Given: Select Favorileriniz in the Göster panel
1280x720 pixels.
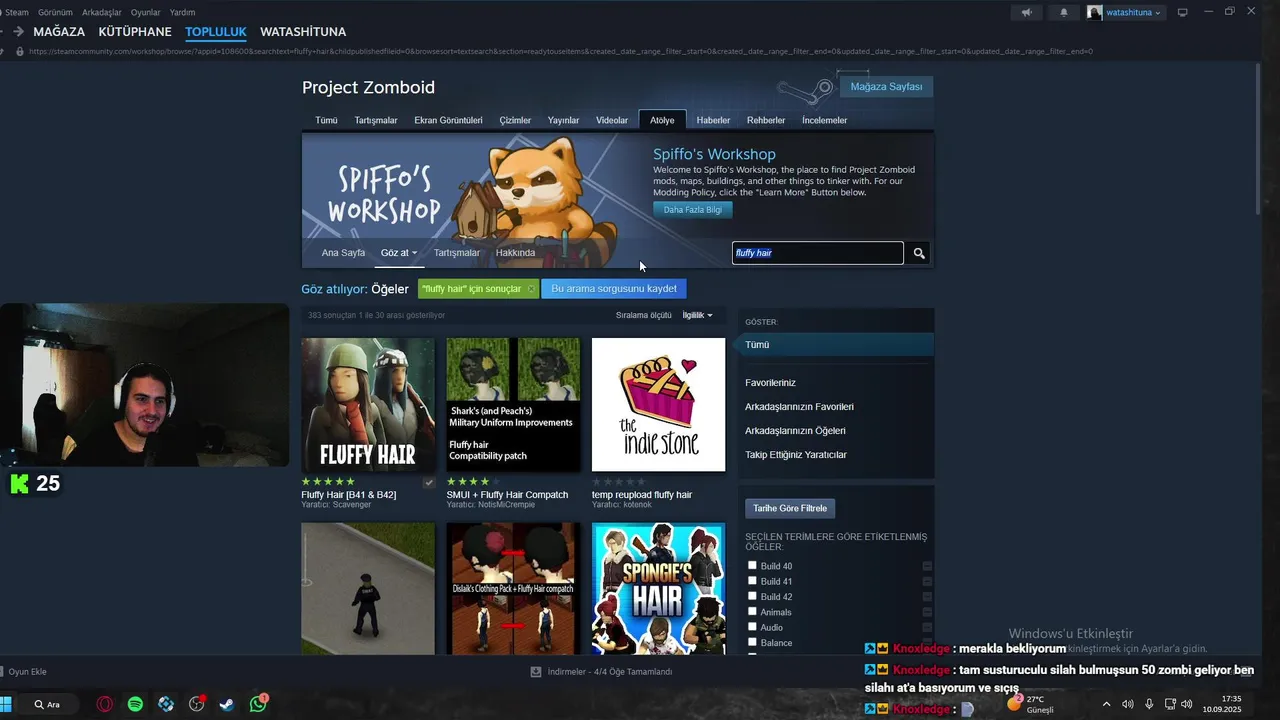Looking at the screenshot, I should pyautogui.click(x=770, y=383).
